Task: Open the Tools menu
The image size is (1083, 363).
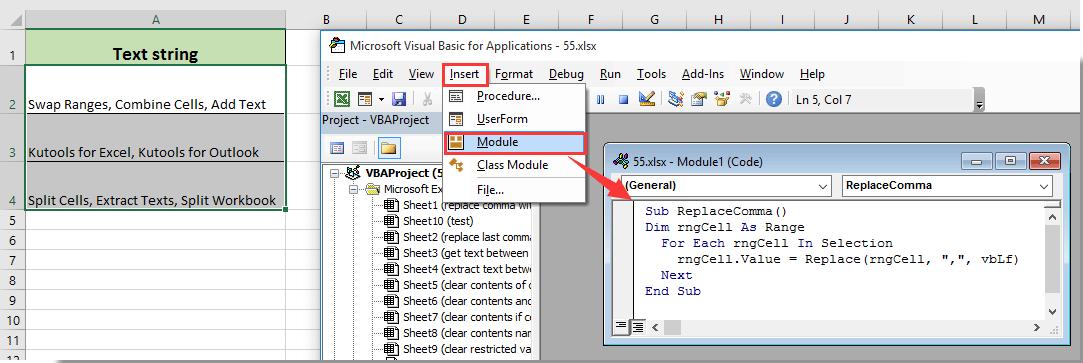Action: 651,74
